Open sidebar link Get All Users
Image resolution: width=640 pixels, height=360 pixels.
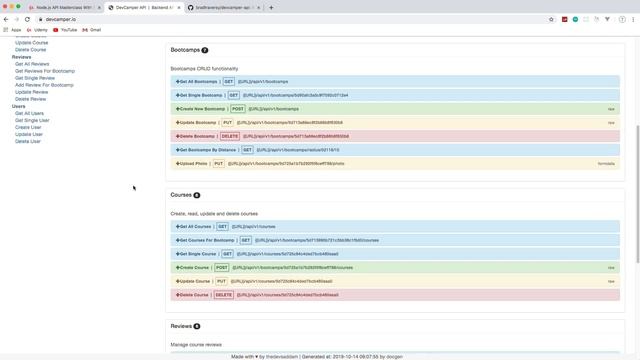click(29, 113)
